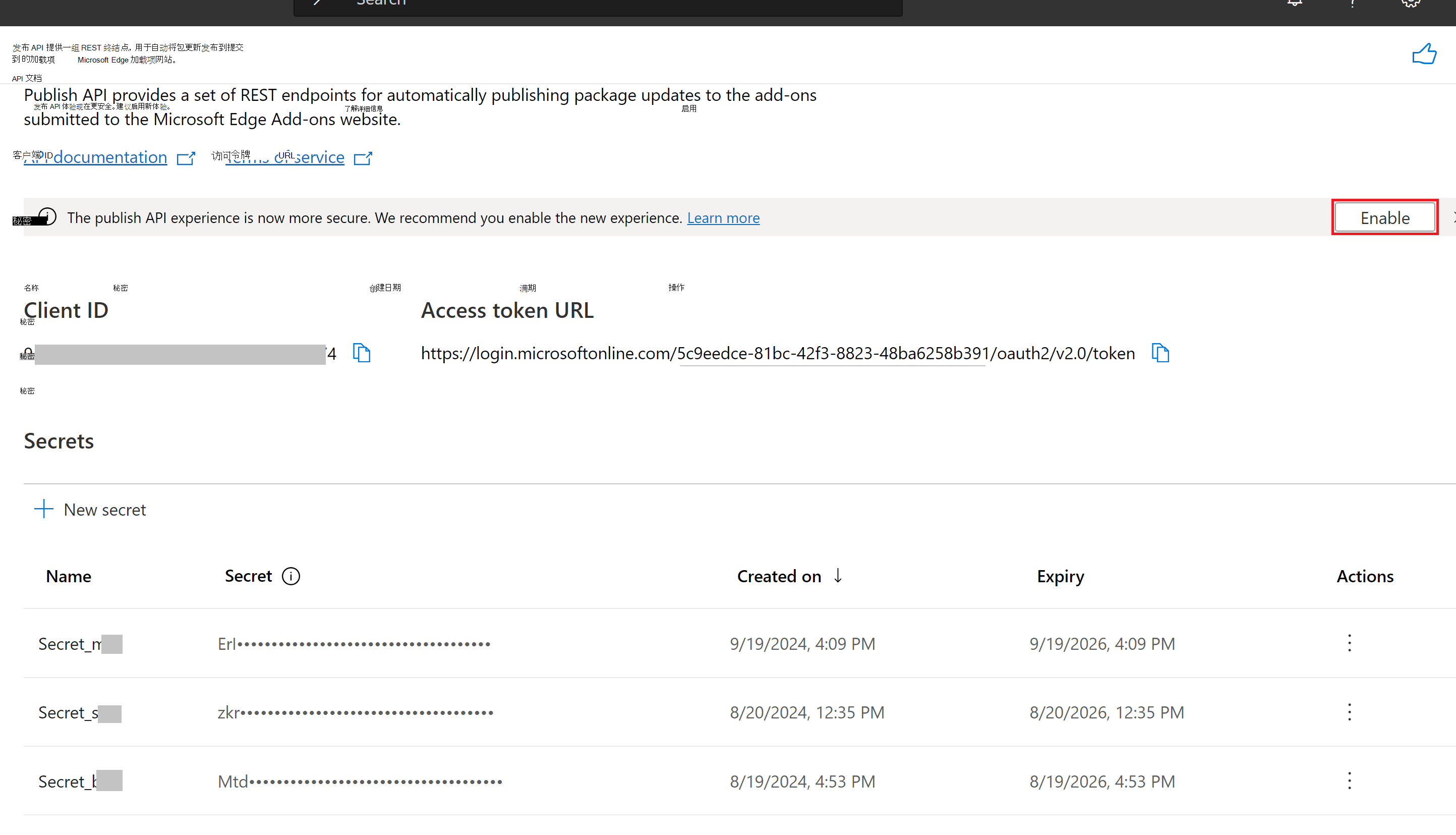Enable the new publish API experience

[1385, 218]
